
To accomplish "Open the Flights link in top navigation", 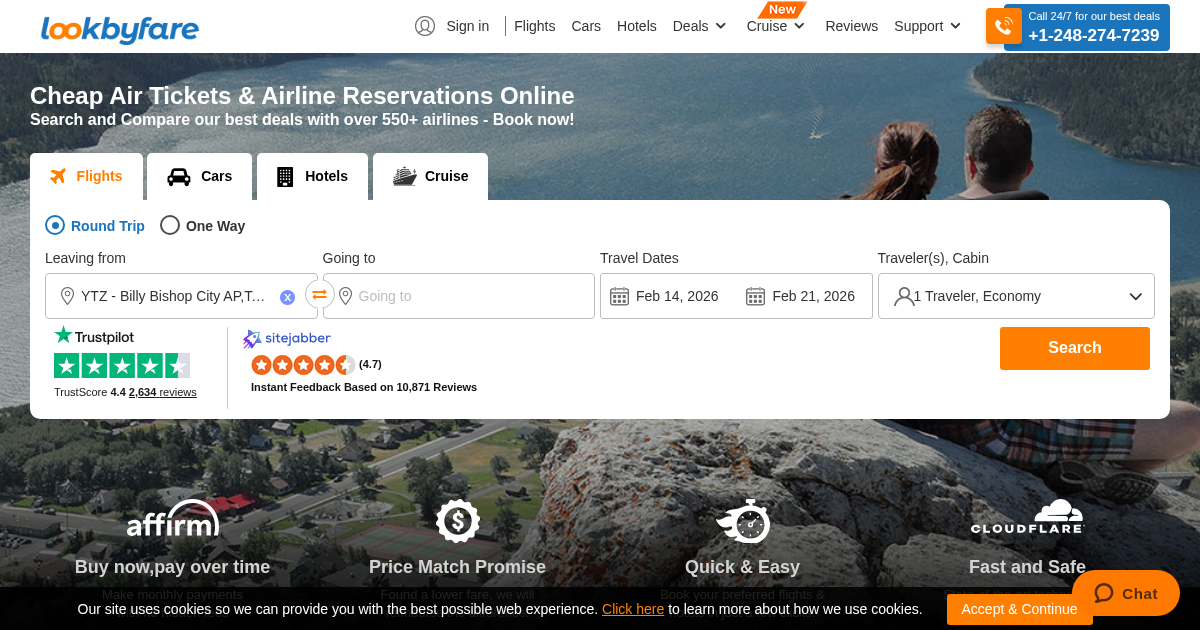I will click(x=534, y=26).
